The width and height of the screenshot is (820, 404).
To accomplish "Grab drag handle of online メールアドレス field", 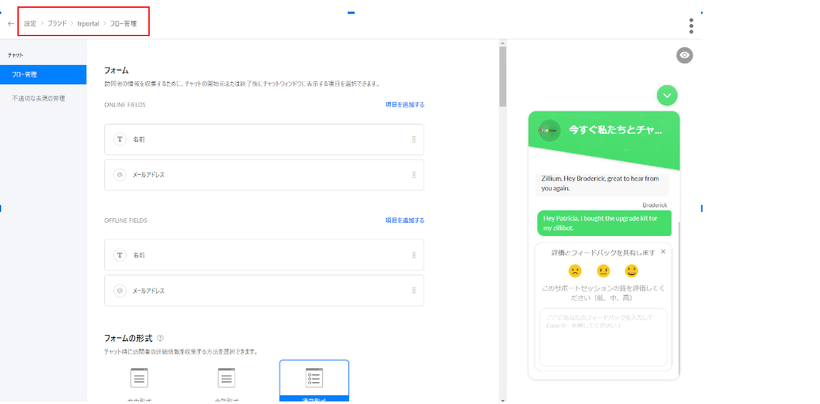I will pos(413,175).
